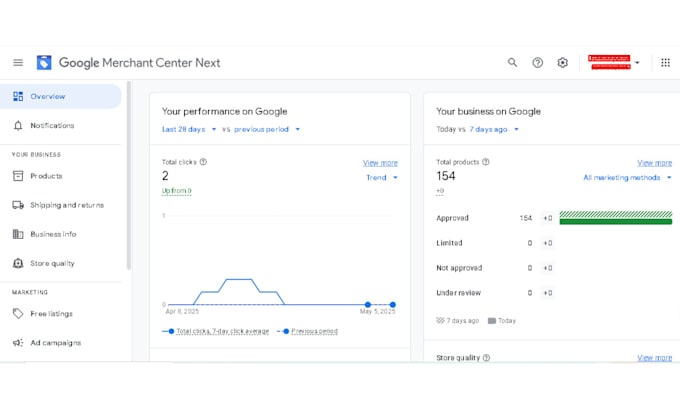Toggle the Previous period legend entry

(x=307, y=331)
